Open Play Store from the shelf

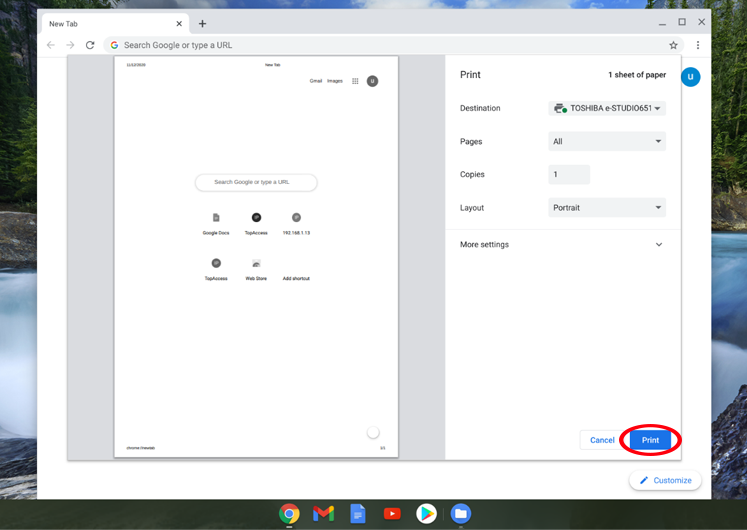426,513
